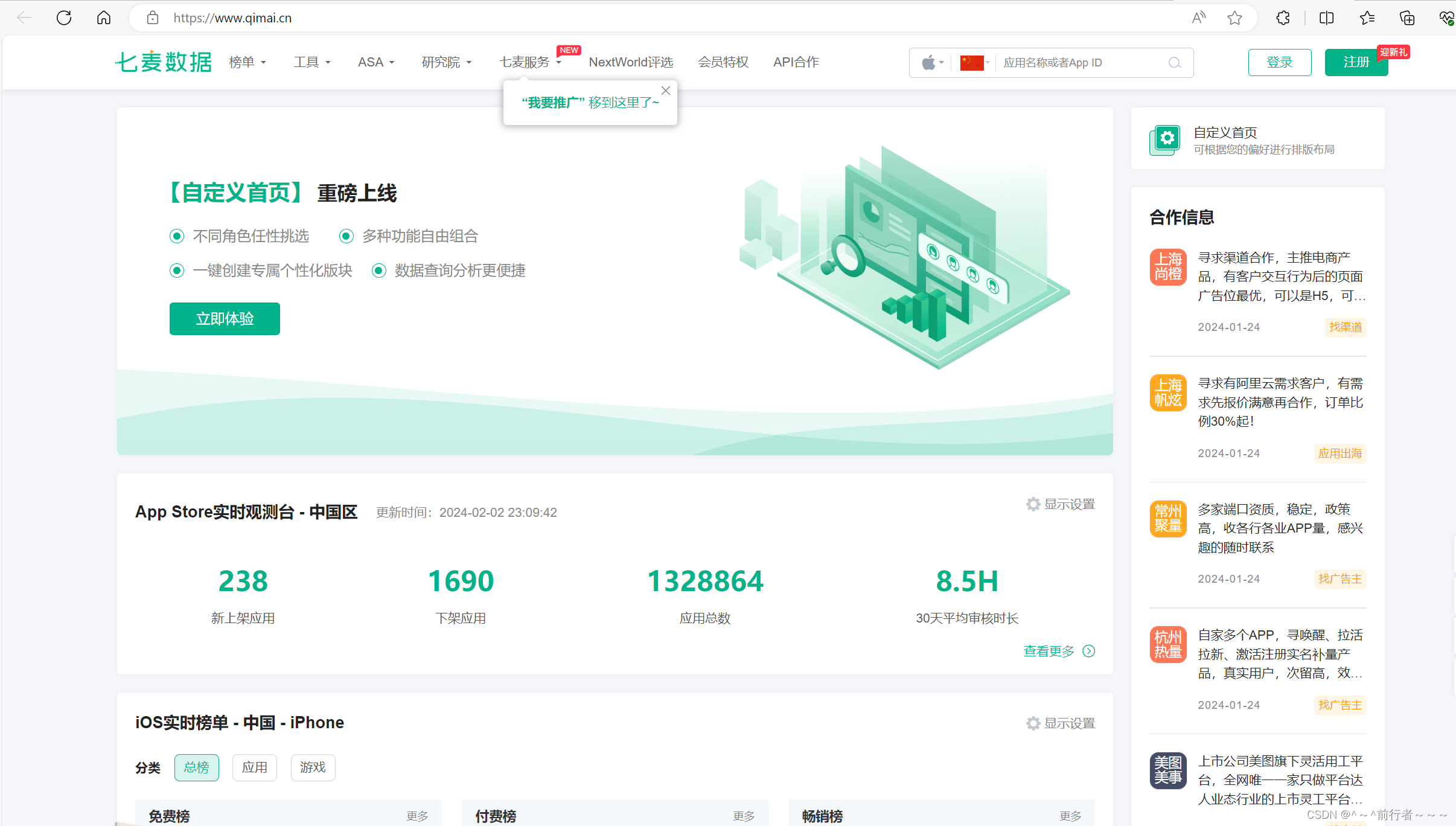
Task: Expand the 研究院 dropdown menu
Action: click(447, 62)
